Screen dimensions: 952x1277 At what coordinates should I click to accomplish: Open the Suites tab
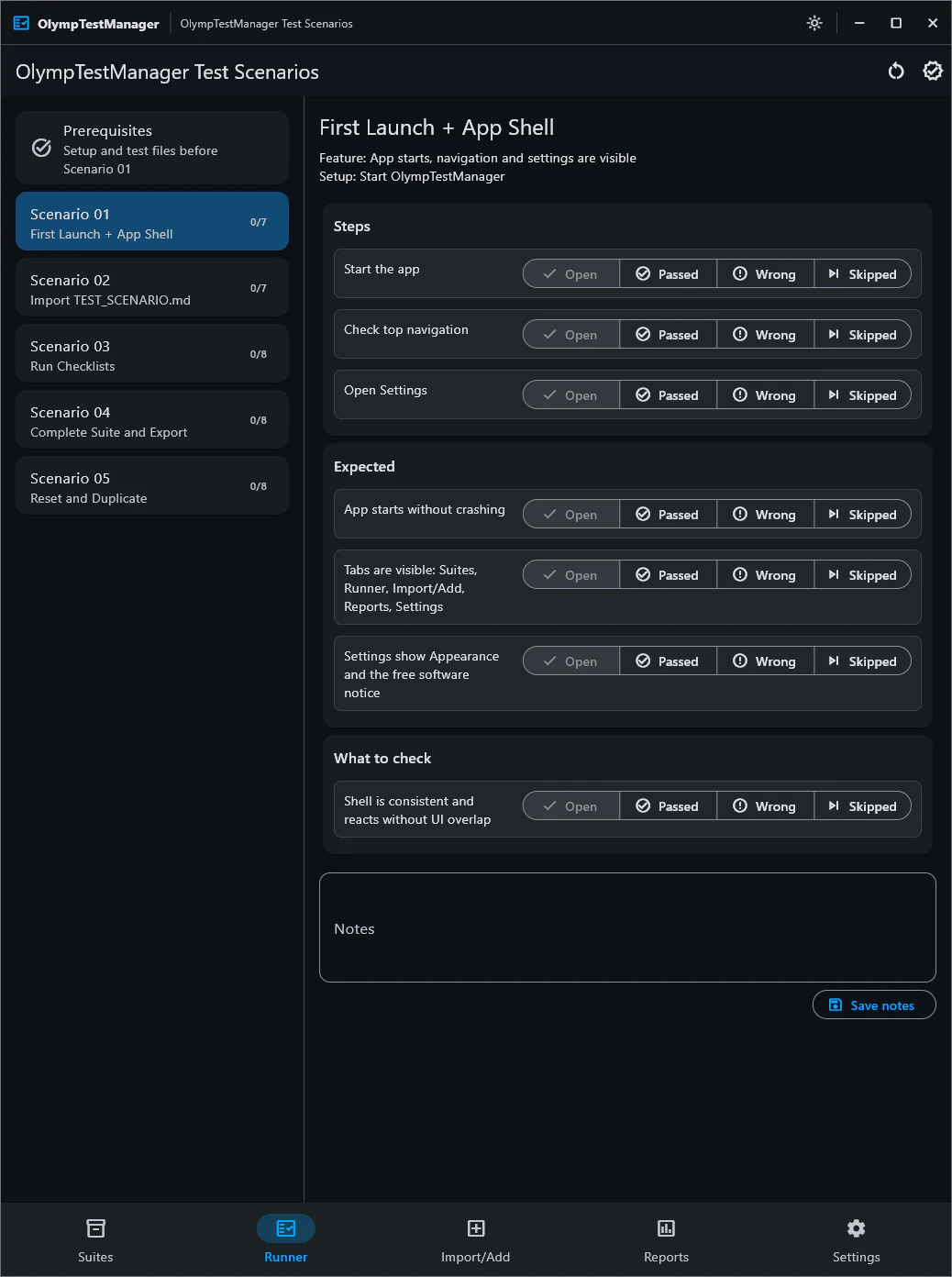(95, 1239)
